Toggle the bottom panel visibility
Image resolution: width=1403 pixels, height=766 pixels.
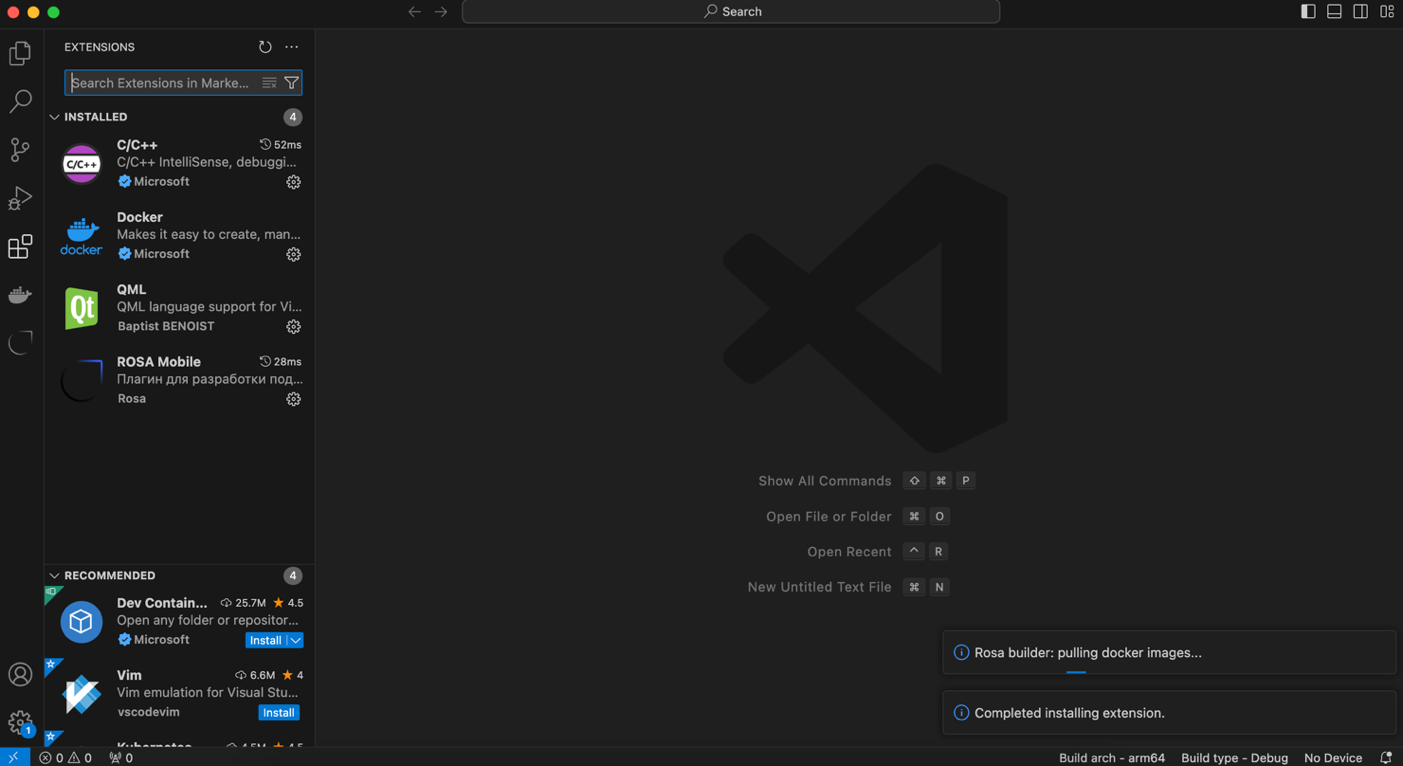click(1334, 11)
